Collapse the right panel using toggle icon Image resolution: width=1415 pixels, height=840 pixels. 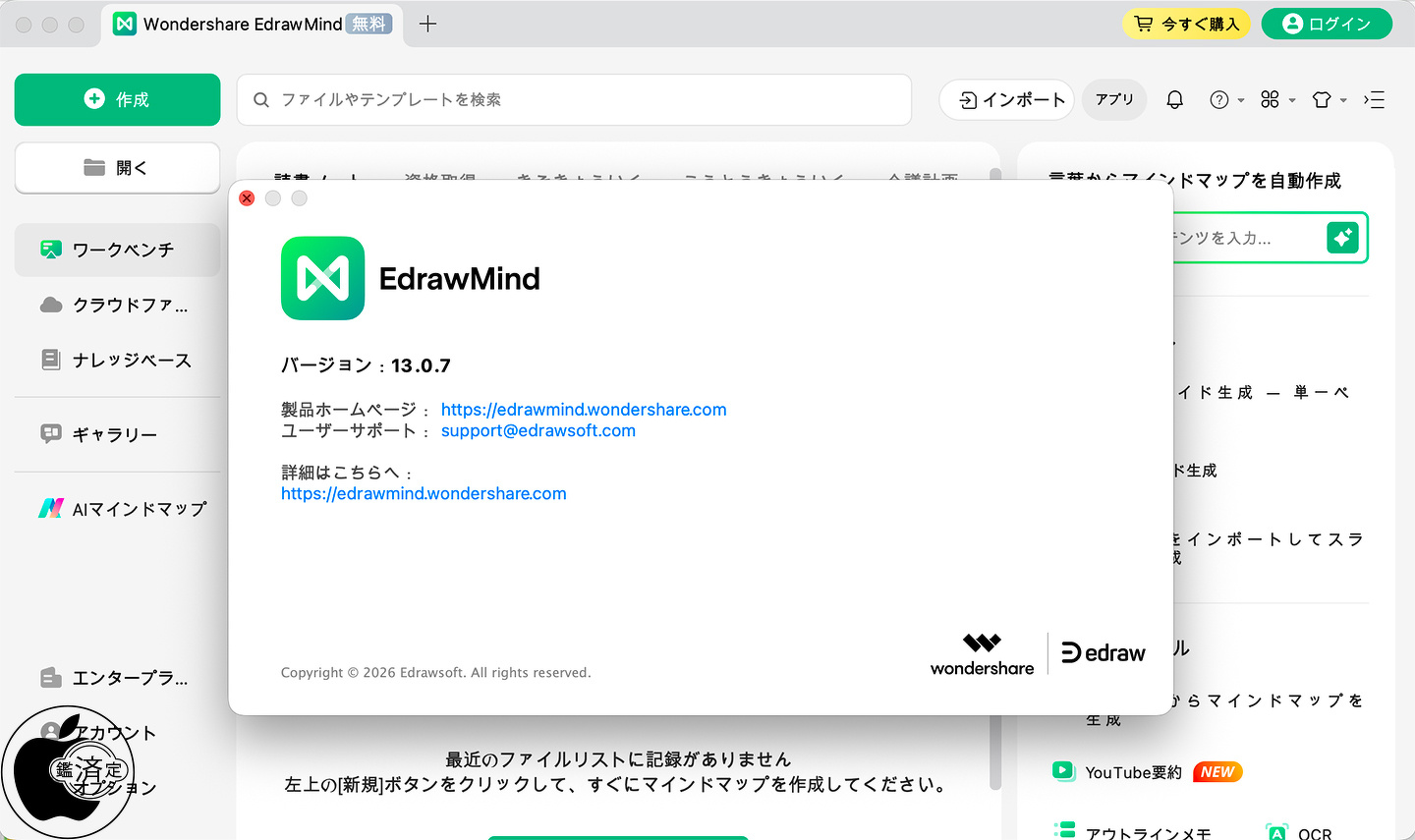[x=1374, y=100]
